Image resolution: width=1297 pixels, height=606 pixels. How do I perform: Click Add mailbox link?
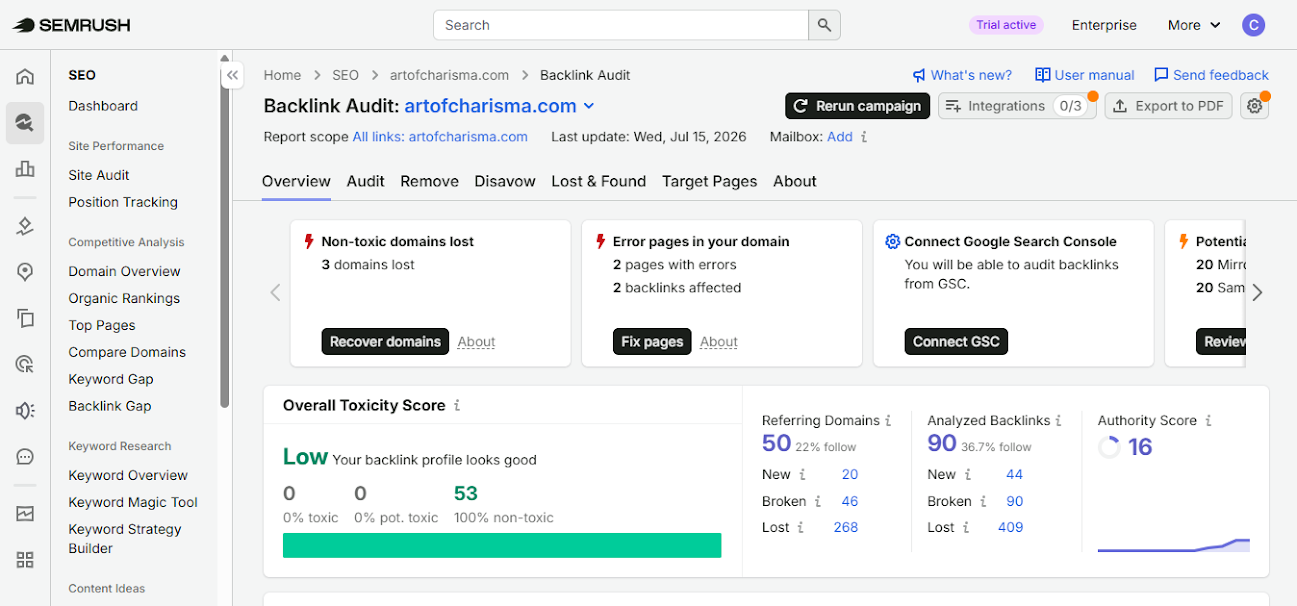tap(840, 137)
